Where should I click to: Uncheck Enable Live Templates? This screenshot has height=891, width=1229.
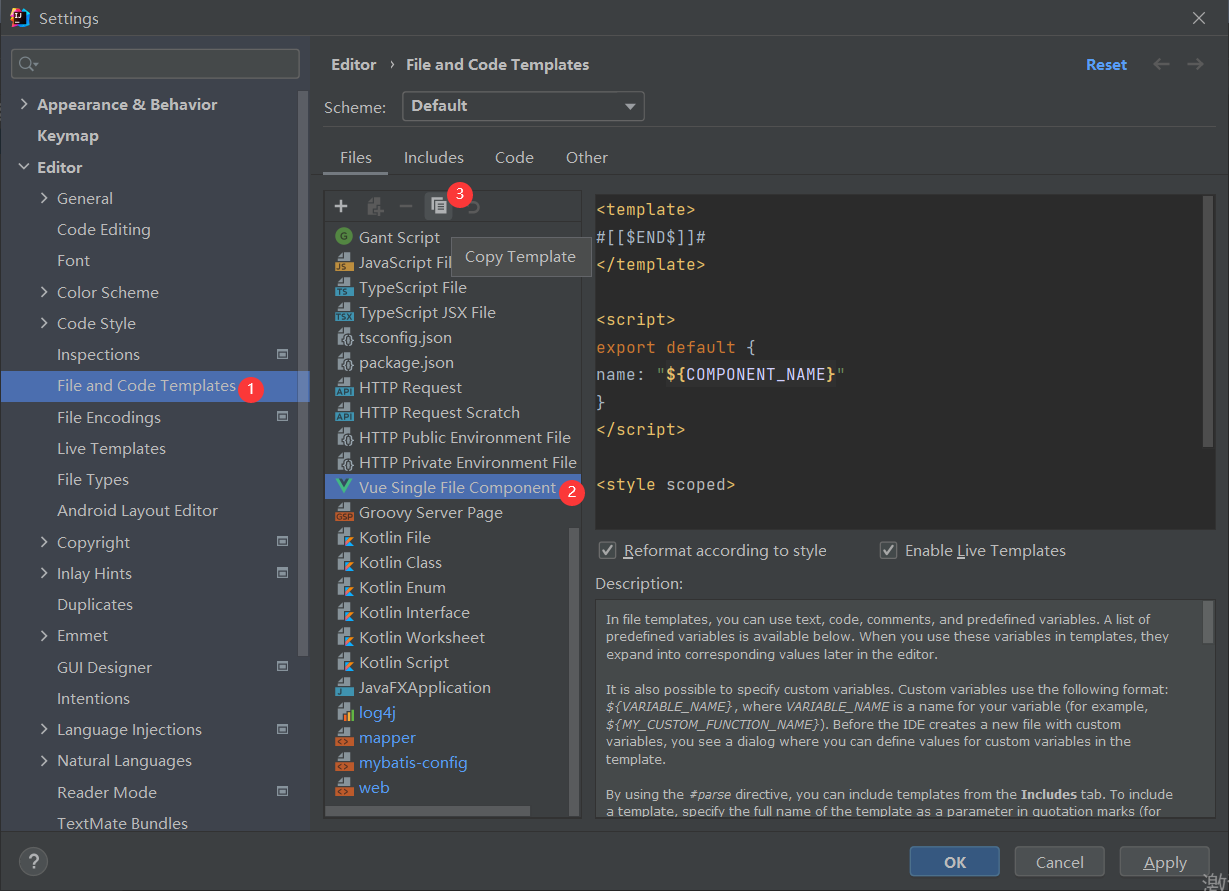tap(888, 551)
